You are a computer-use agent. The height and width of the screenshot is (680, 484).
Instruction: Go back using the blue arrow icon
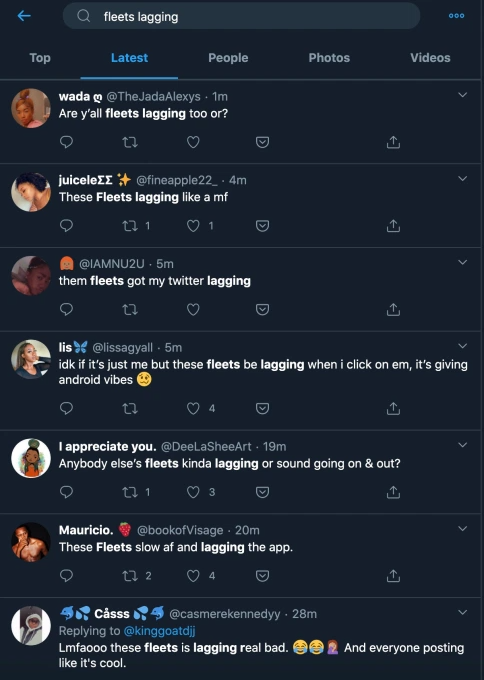coord(24,16)
